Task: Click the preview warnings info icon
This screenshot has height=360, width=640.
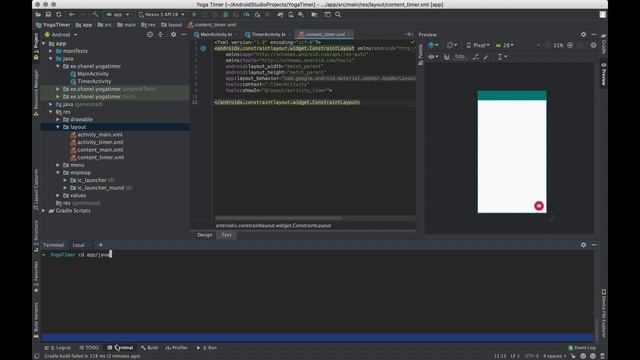Action: click(593, 45)
